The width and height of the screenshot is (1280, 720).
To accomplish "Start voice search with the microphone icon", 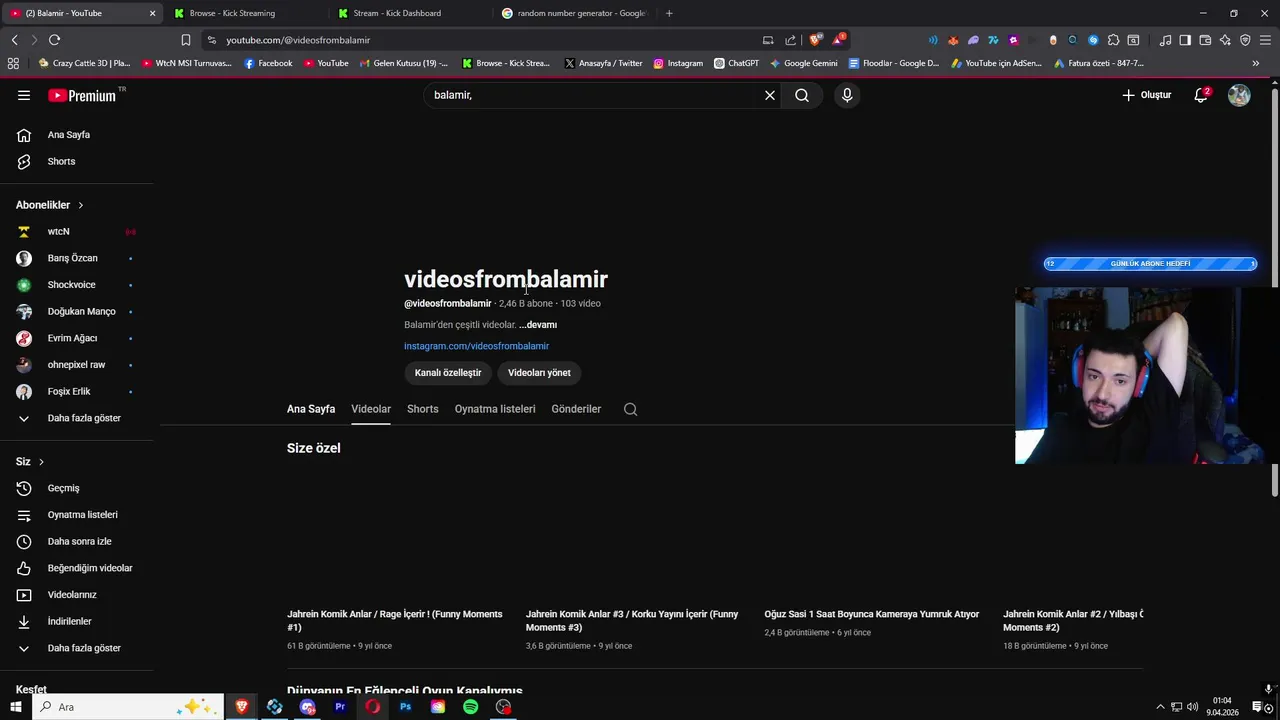I will 847,95.
